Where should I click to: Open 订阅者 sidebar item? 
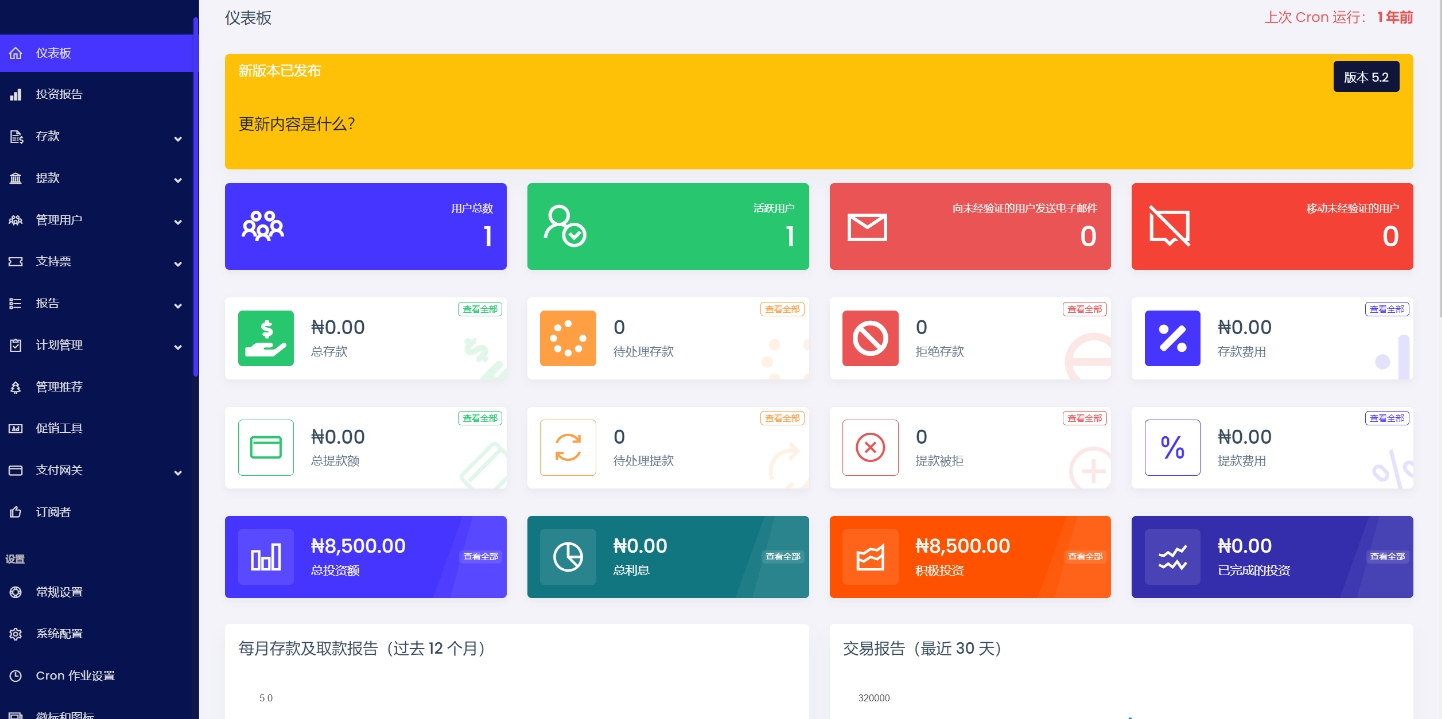[96, 512]
